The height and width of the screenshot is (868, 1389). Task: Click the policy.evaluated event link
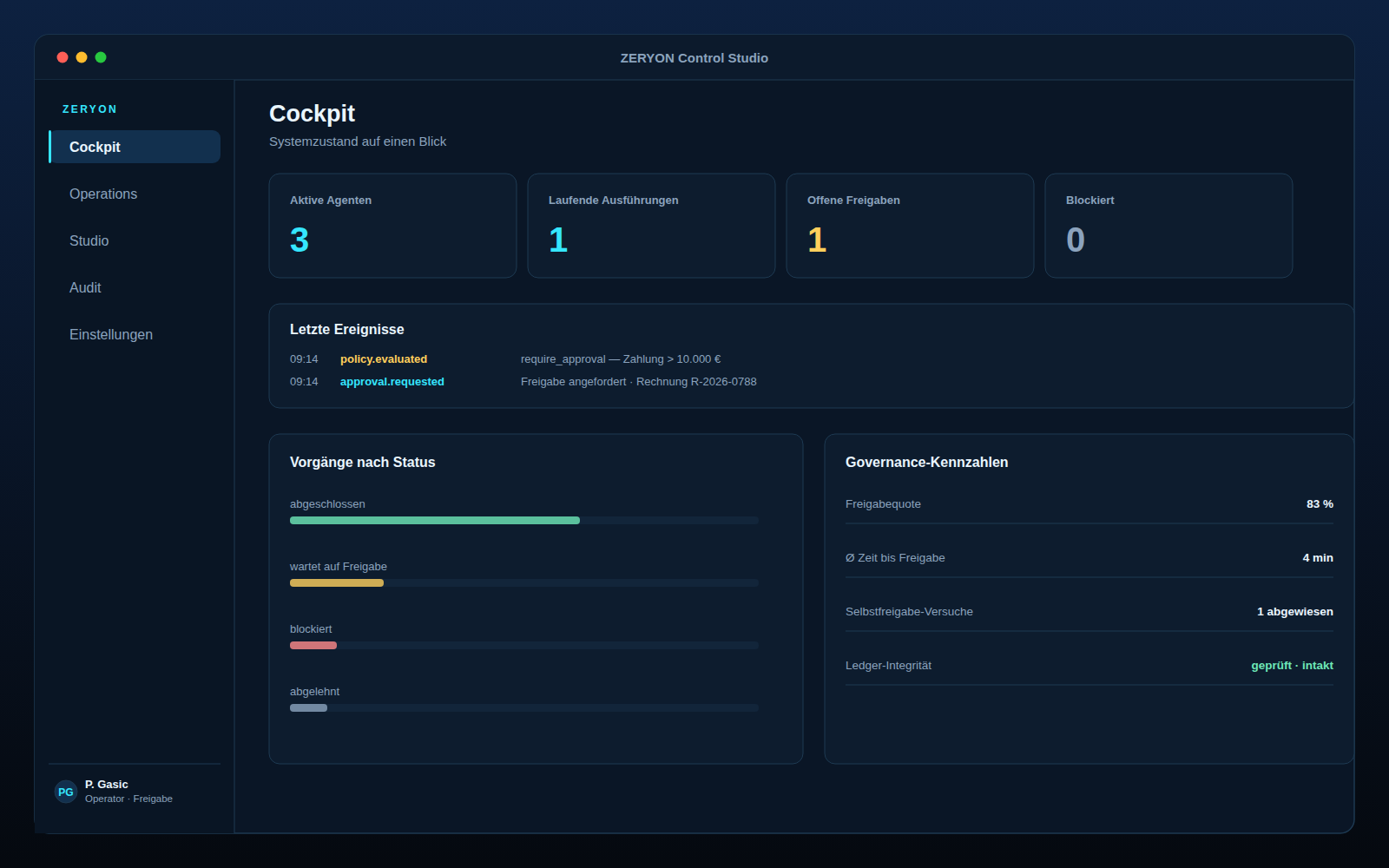pyautogui.click(x=384, y=359)
